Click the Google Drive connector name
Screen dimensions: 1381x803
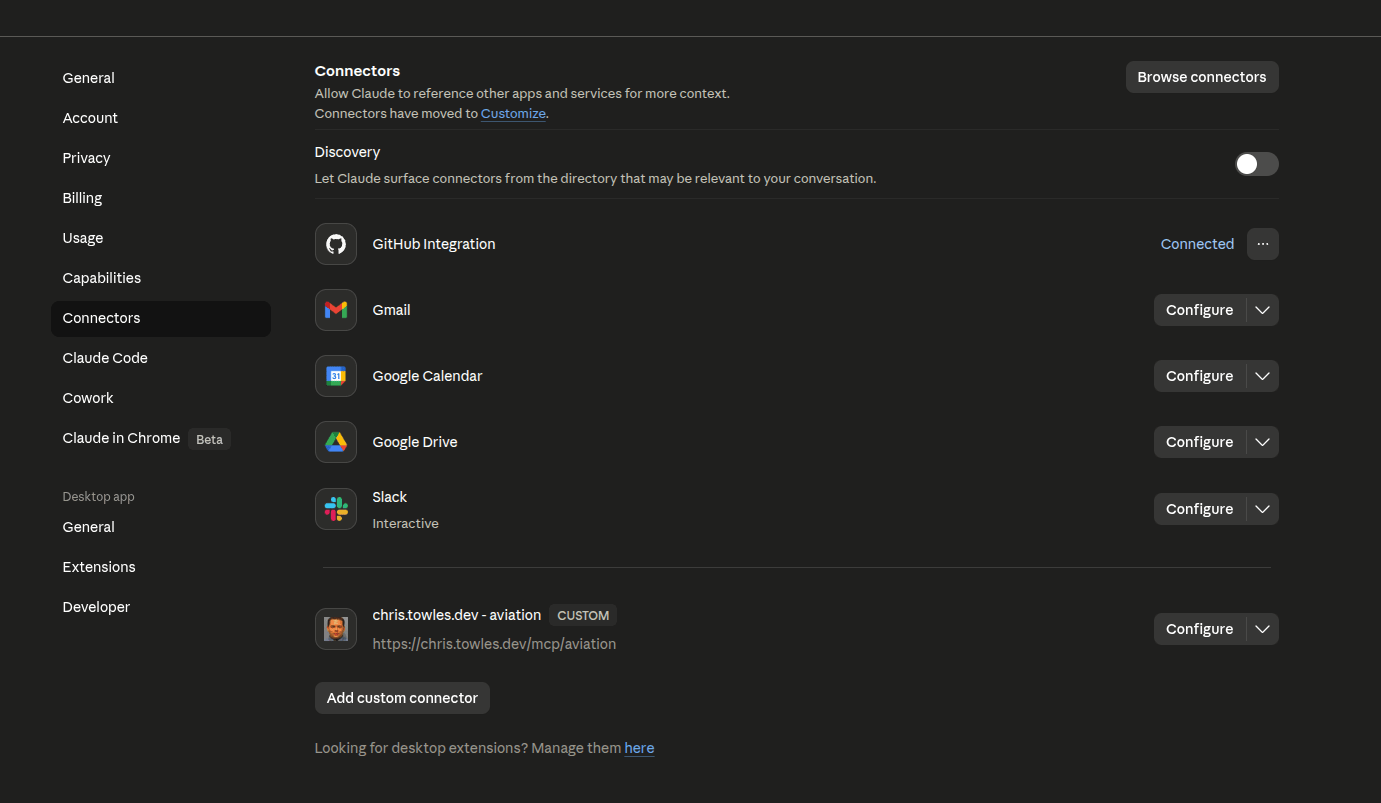(415, 442)
